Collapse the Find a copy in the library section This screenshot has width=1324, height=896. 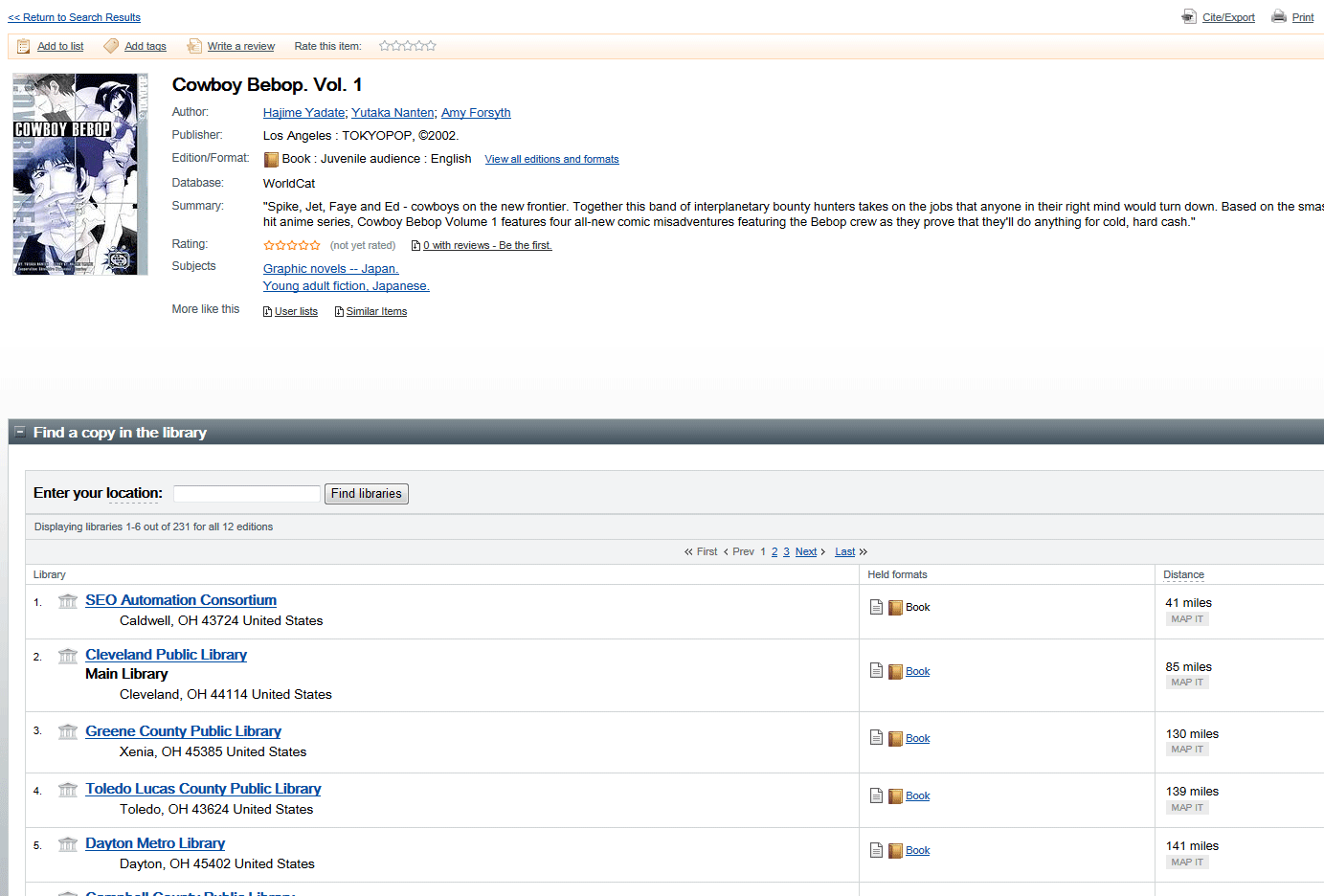19,433
